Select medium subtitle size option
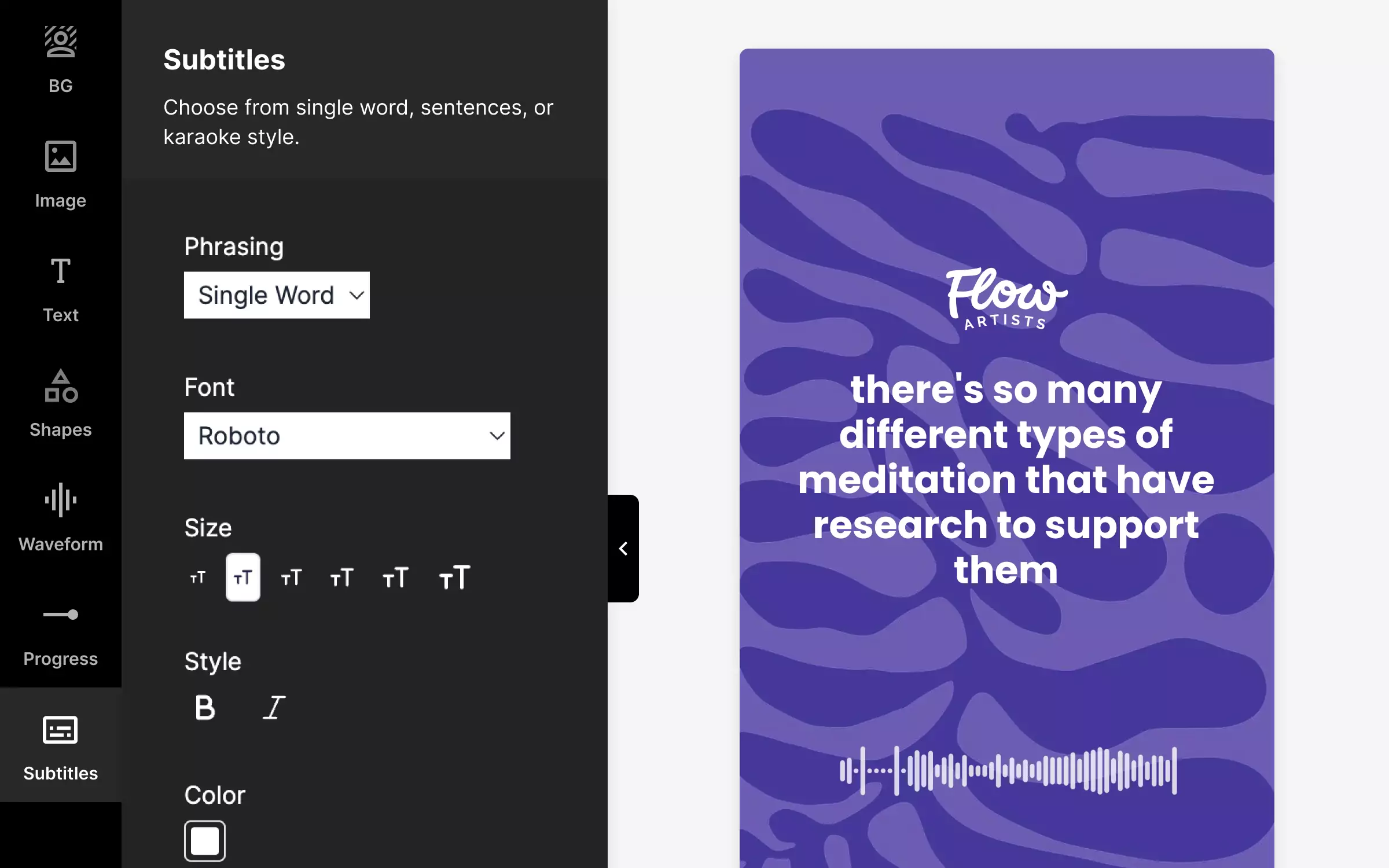The width and height of the screenshot is (1389, 868). (x=293, y=578)
